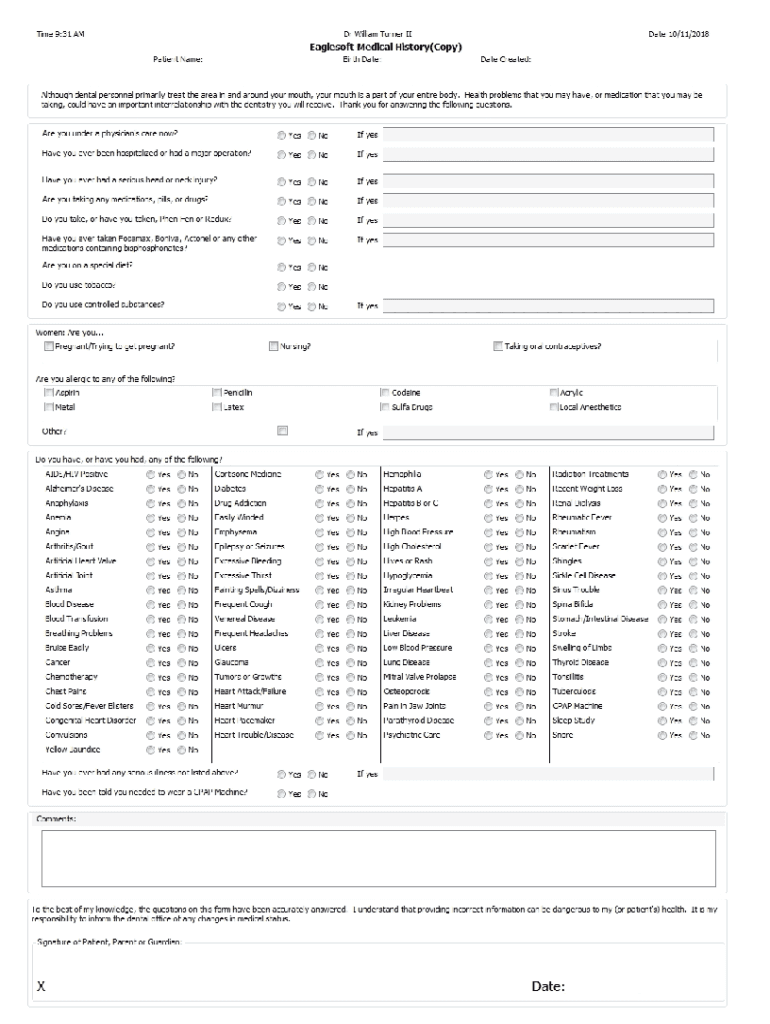Check the Local Anesthetics allergy box
The image size is (770, 1024).
click(553, 407)
